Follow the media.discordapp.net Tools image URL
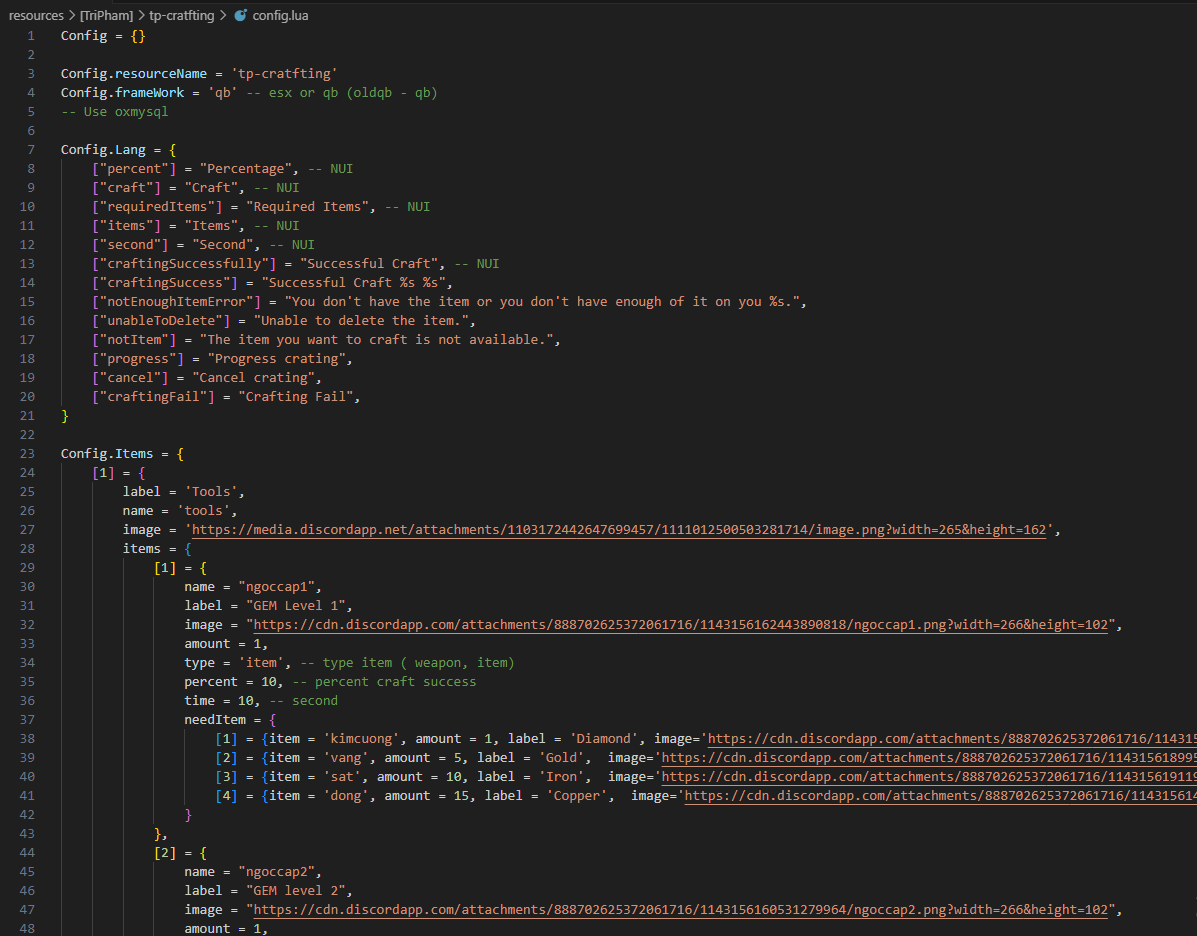The height and width of the screenshot is (936, 1197). click(618, 530)
